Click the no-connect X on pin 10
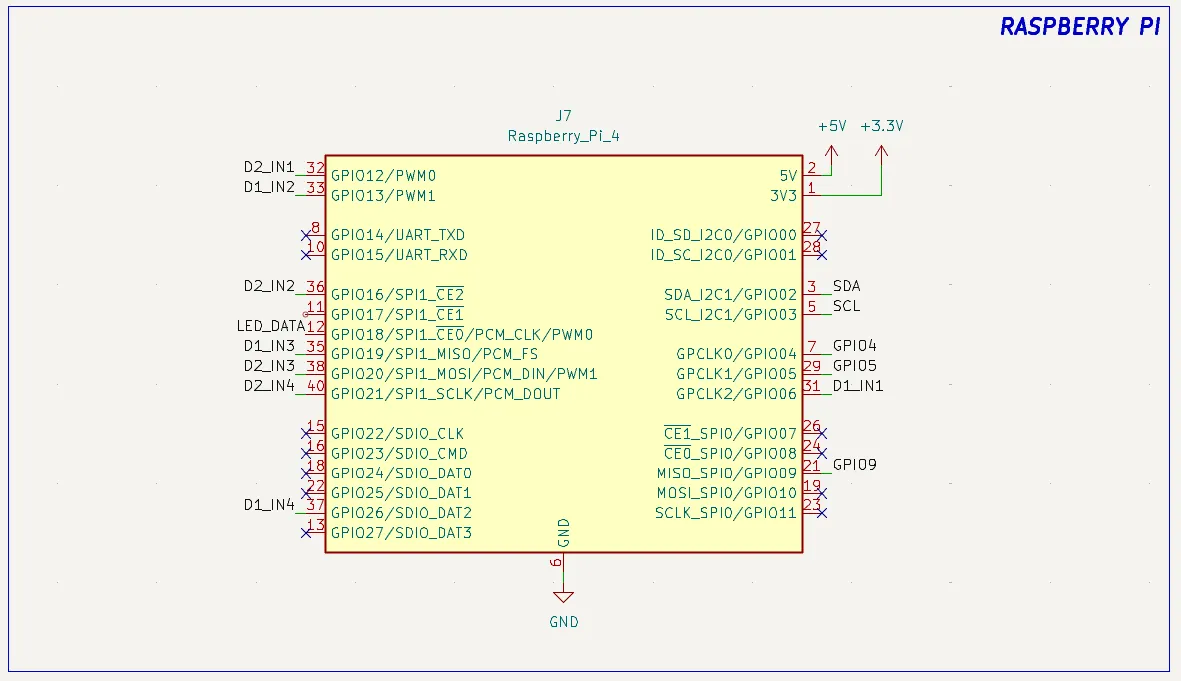 [x=306, y=255]
